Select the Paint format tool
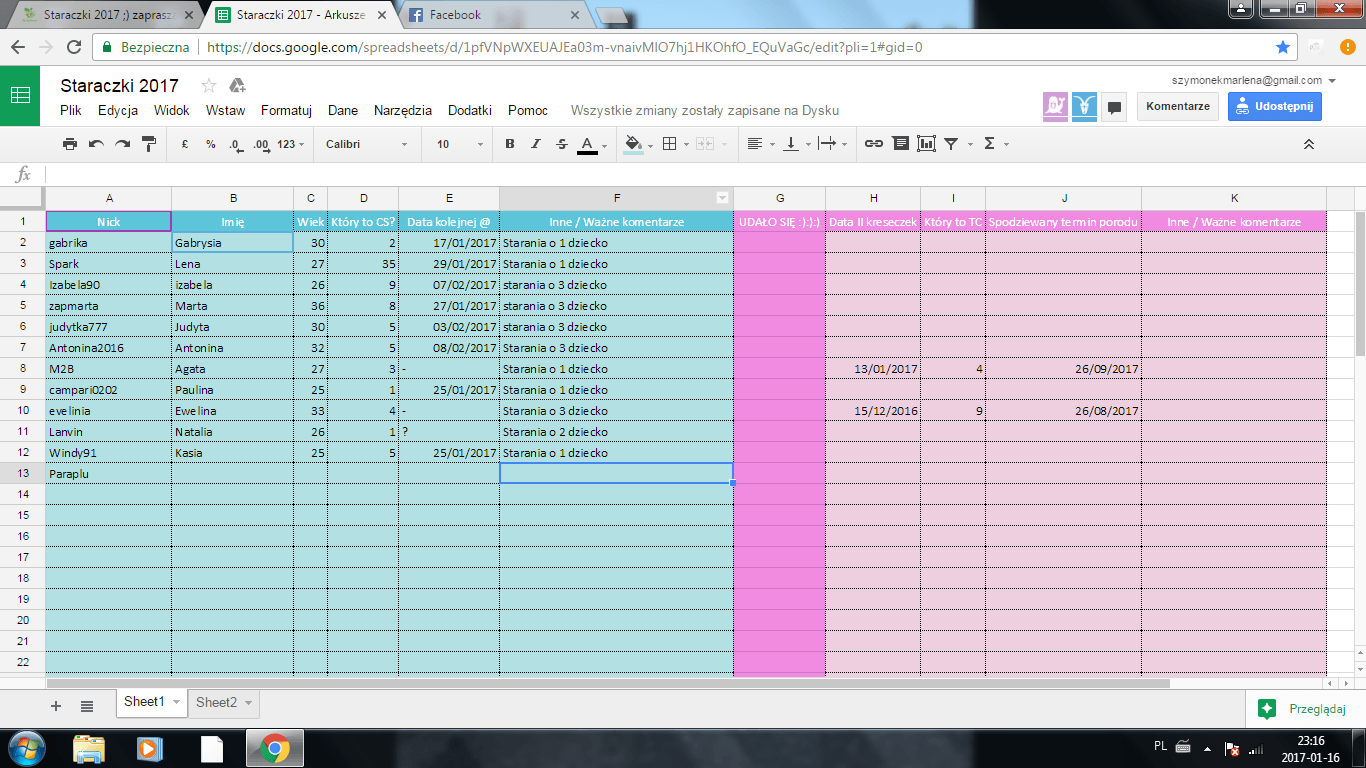The height and width of the screenshot is (768, 1366). coord(149,144)
